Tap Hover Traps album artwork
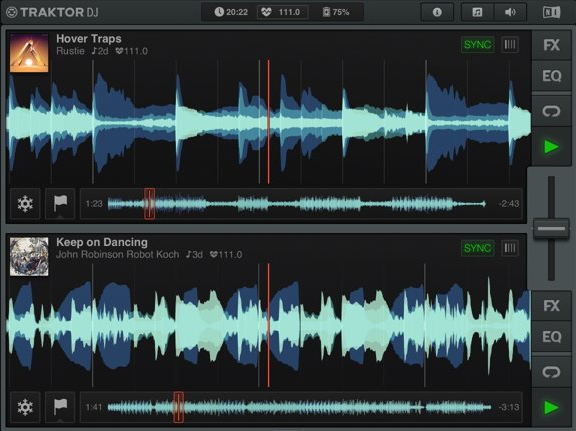Image resolution: width=576 pixels, height=431 pixels. [x=29, y=53]
